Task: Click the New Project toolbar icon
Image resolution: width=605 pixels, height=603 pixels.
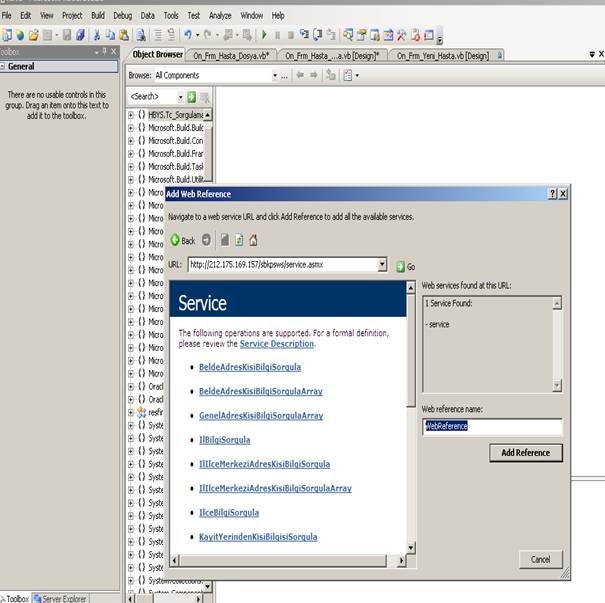Action: click(x=7, y=35)
